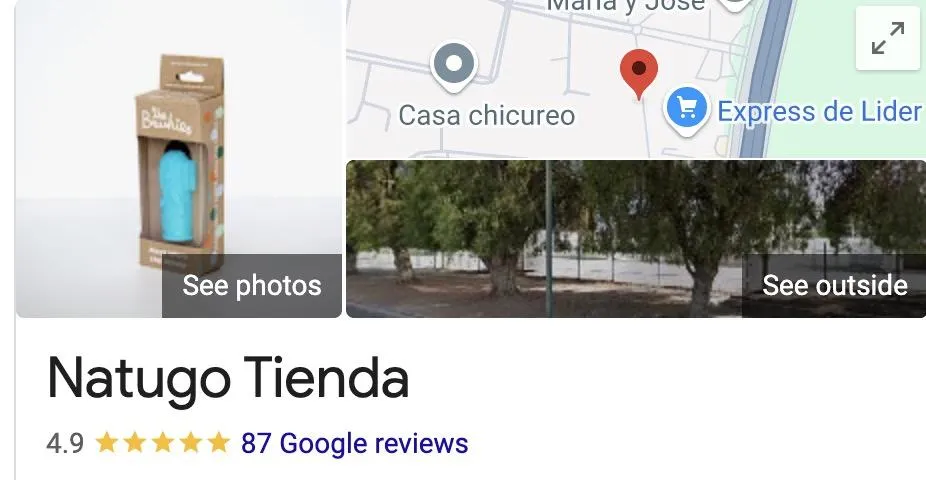Click the Maria y Jose place label
Screen dimensions: 926x480
626,5
